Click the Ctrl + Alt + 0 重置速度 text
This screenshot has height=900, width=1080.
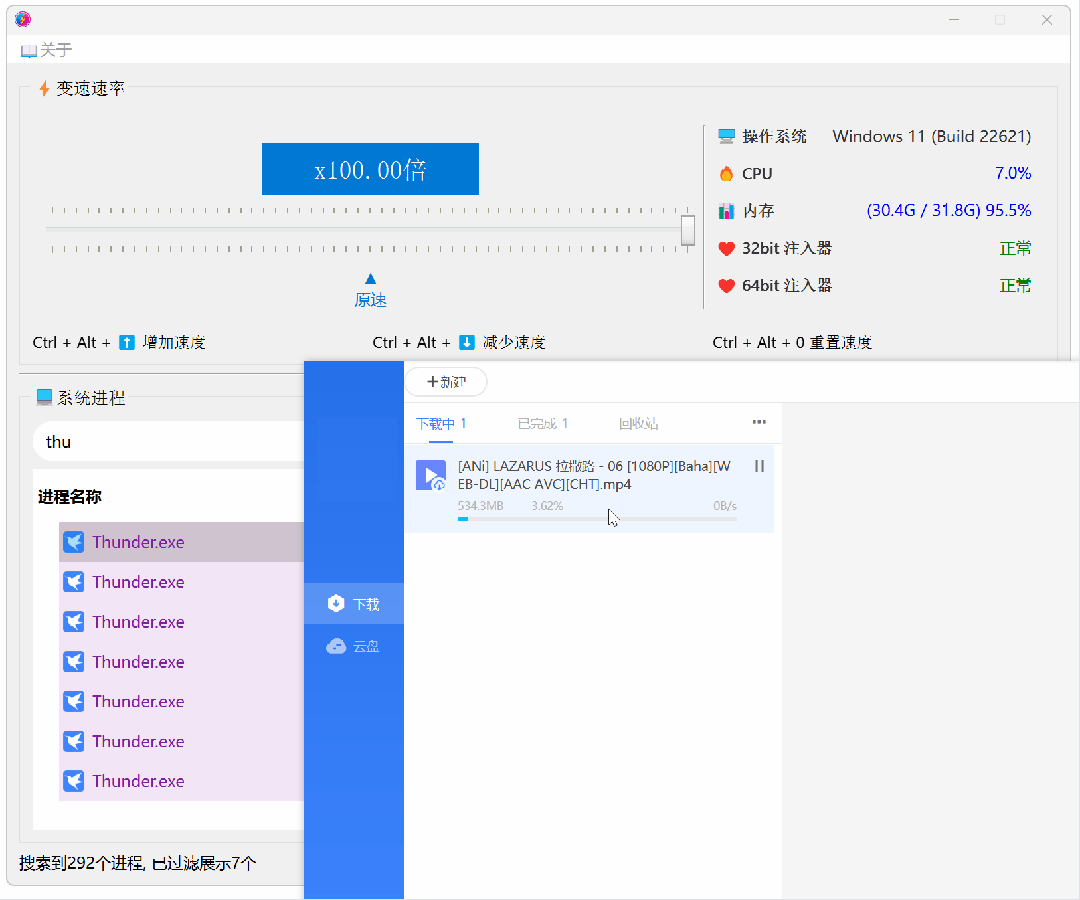(x=792, y=342)
